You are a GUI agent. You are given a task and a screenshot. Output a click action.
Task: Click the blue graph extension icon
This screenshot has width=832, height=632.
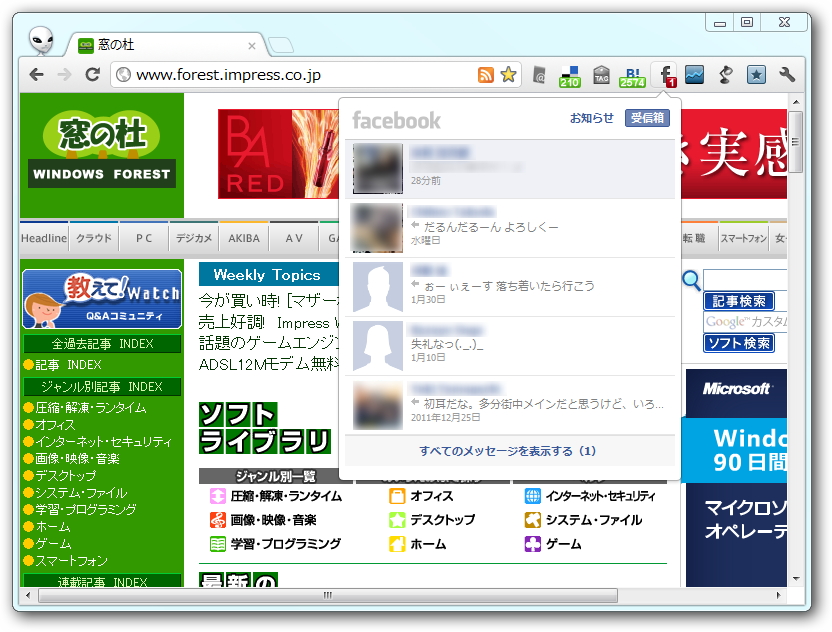pyautogui.click(x=693, y=74)
